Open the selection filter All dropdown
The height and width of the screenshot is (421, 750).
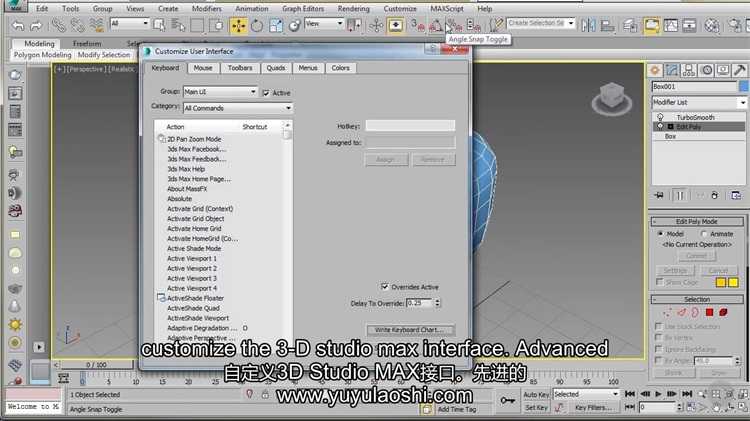[x=129, y=23]
